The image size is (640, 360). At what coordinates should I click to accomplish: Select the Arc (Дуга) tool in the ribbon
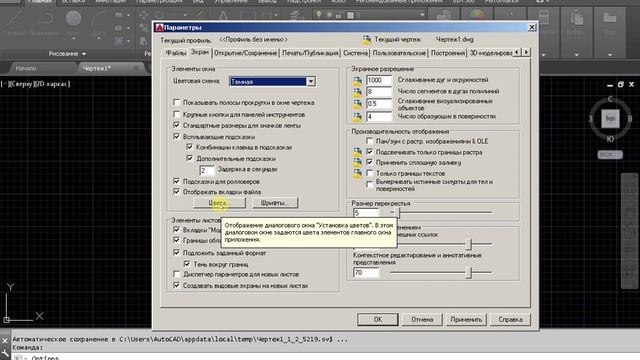[99, 24]
